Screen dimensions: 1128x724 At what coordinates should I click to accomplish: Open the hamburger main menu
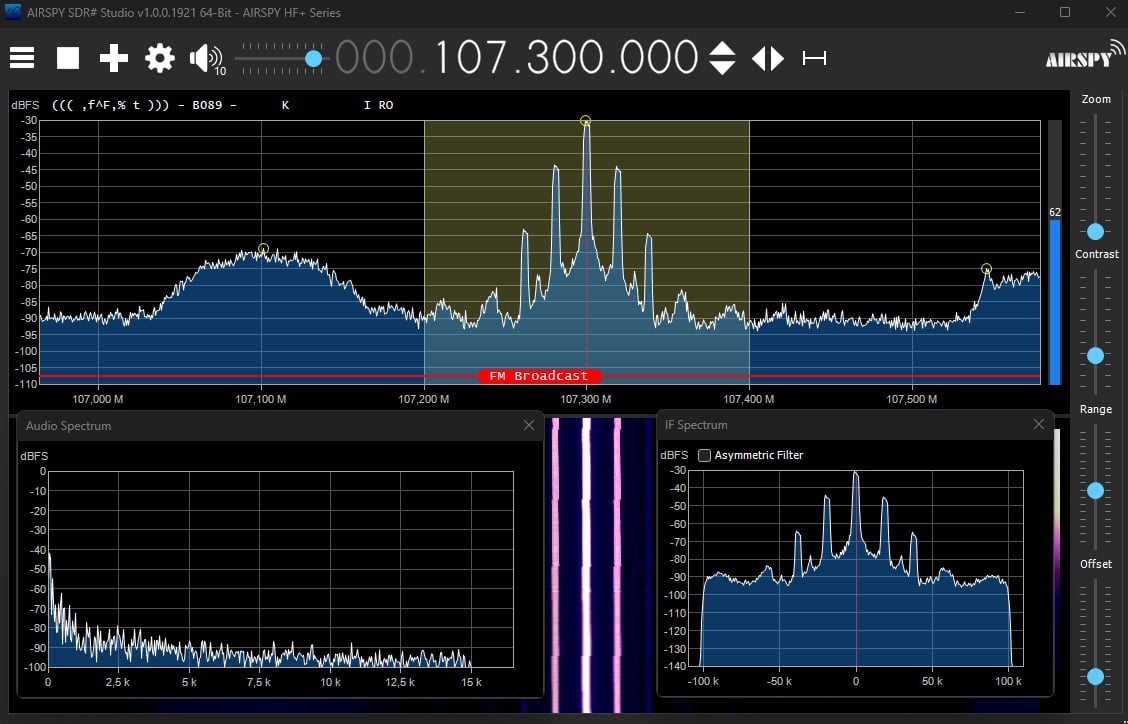[22, 58]
